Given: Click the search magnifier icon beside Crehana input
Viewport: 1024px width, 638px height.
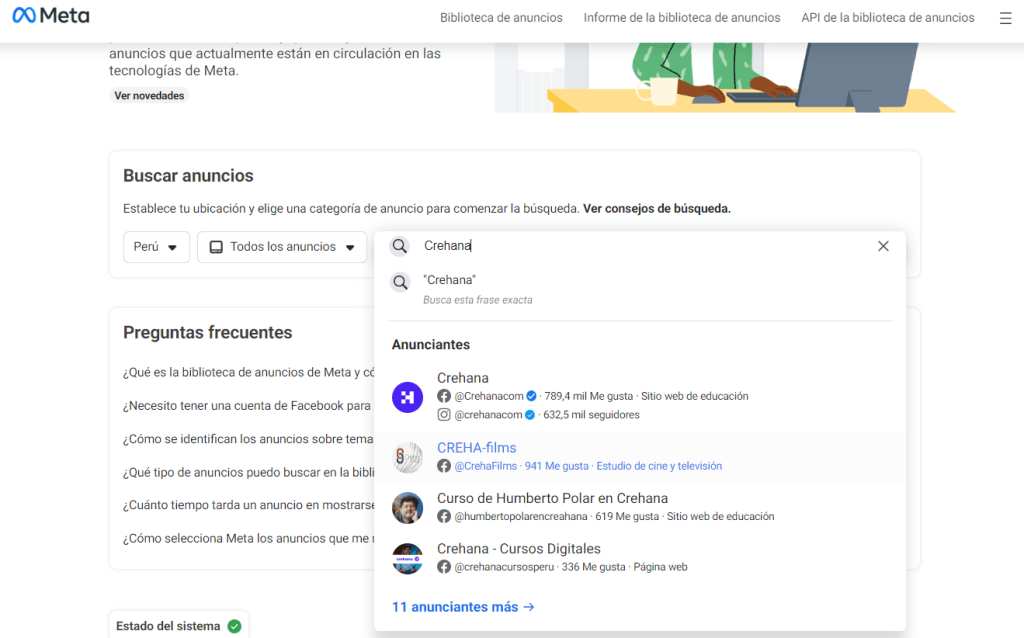Looking at the screenshot, I should pos(400,246).
